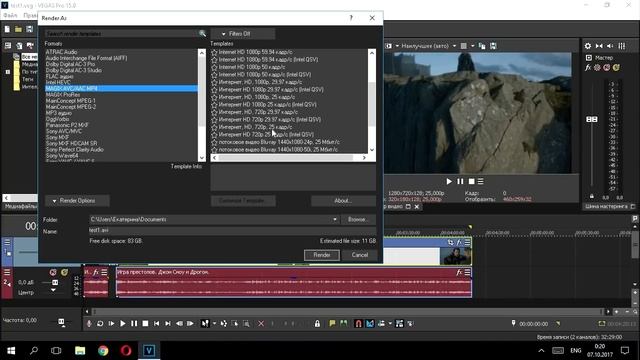Open the master FX icon
Image resolution: width=640 pixels, height=360 pixels.
[x=588, y=67]
